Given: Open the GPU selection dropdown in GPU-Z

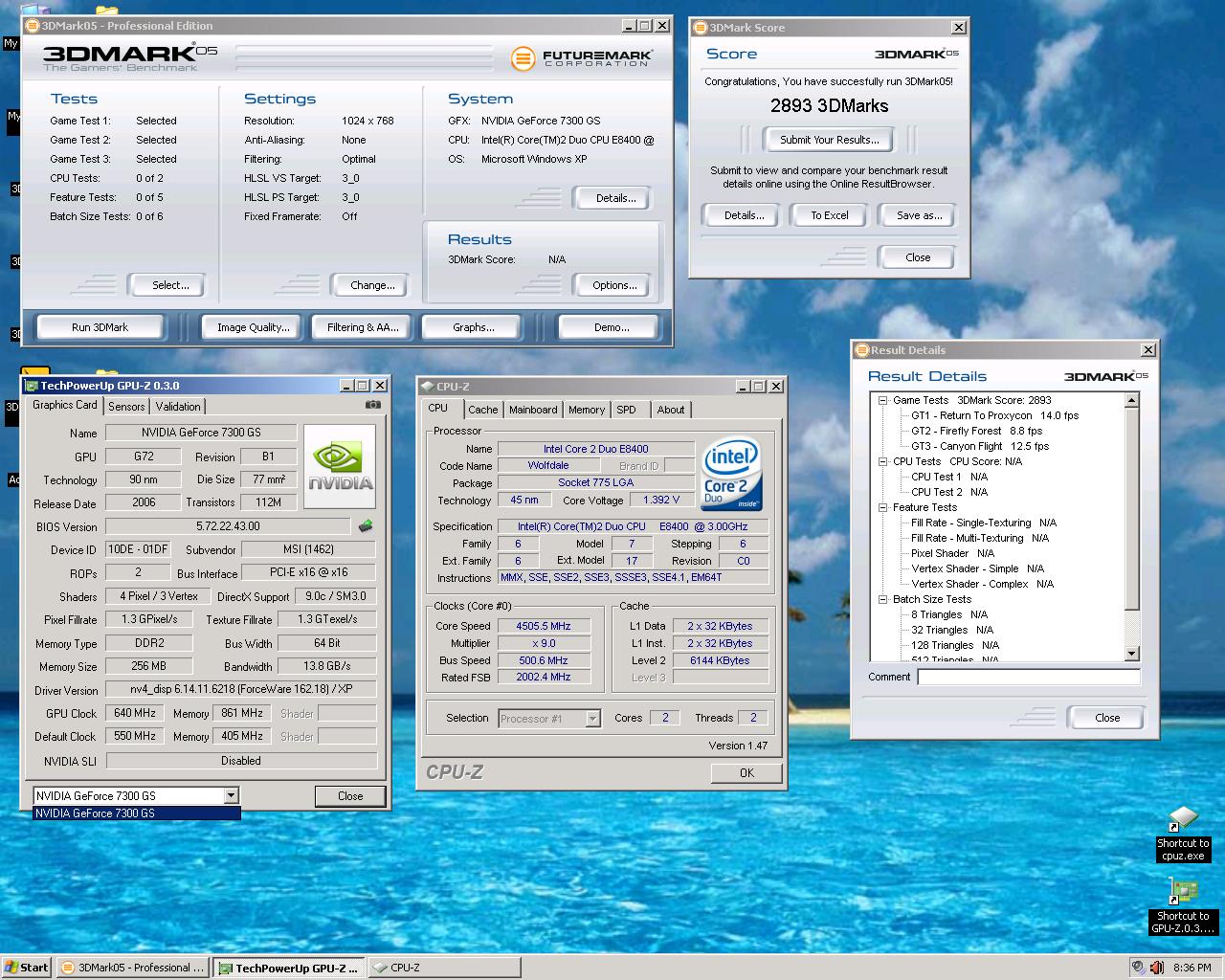Looking at the screenshot, I should [231, 795].
